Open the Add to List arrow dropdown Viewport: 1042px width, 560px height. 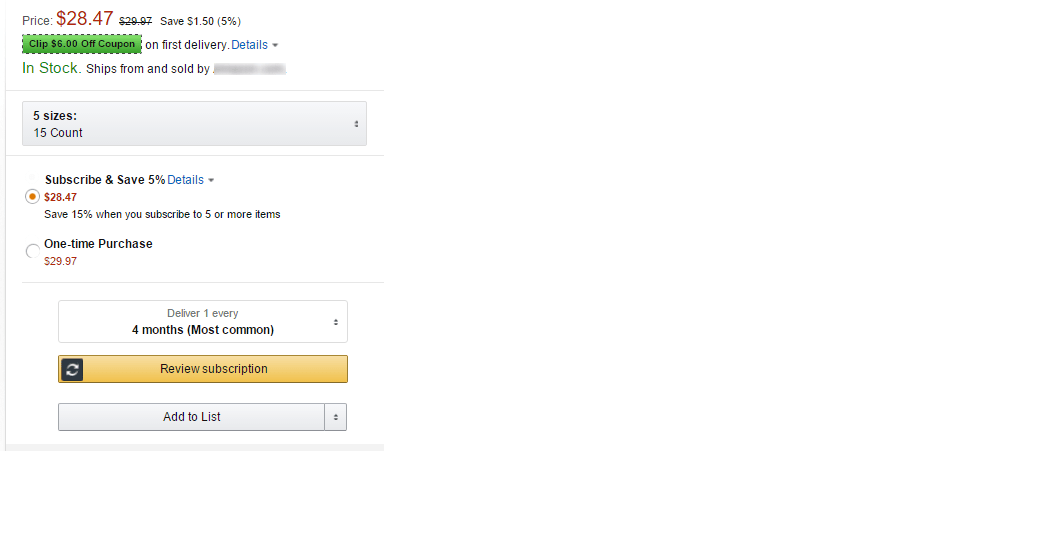coord(336,417)
